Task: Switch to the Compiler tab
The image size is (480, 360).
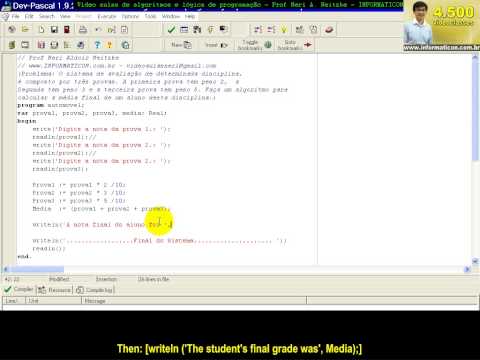Action: [19, 289]
